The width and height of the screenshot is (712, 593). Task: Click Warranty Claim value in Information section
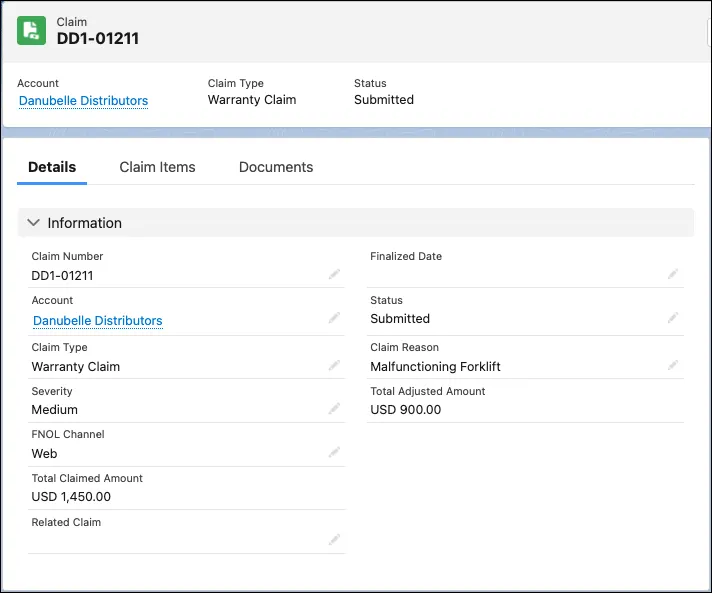[x=75, y=366]
